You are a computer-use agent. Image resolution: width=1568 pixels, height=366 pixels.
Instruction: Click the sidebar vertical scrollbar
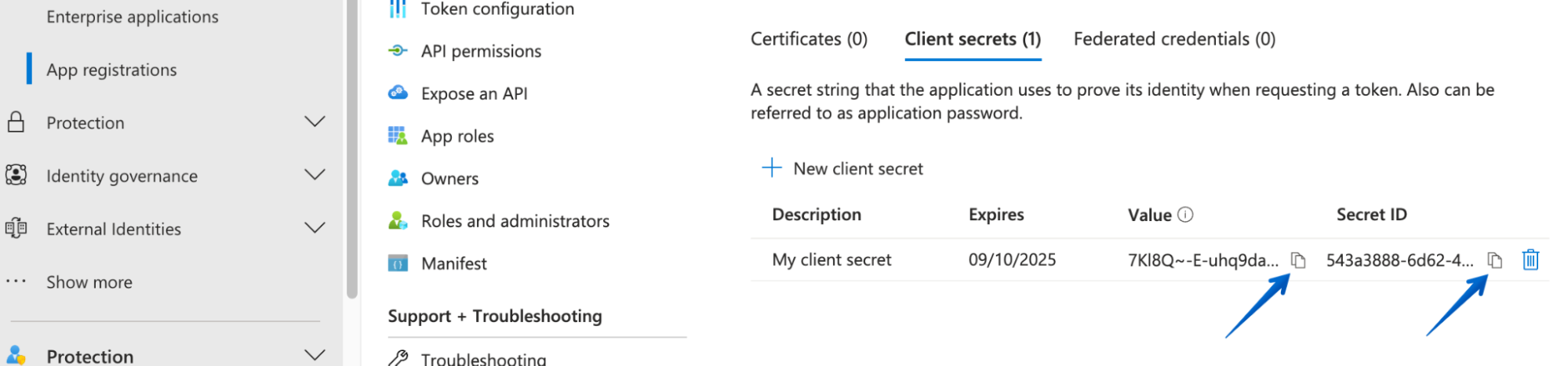(352, 149)
